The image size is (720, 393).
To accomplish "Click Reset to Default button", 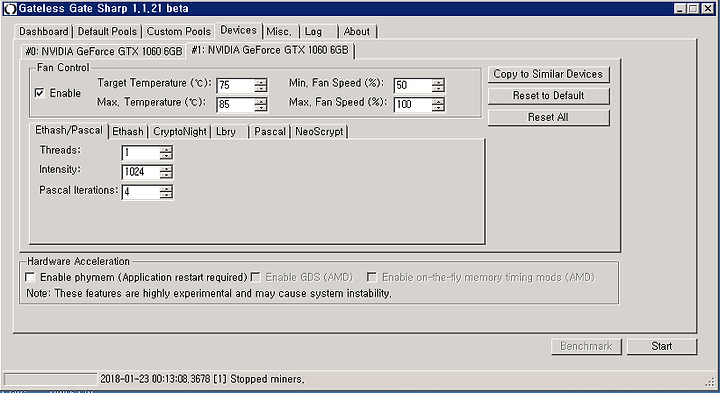I will [x=548, y=96].
